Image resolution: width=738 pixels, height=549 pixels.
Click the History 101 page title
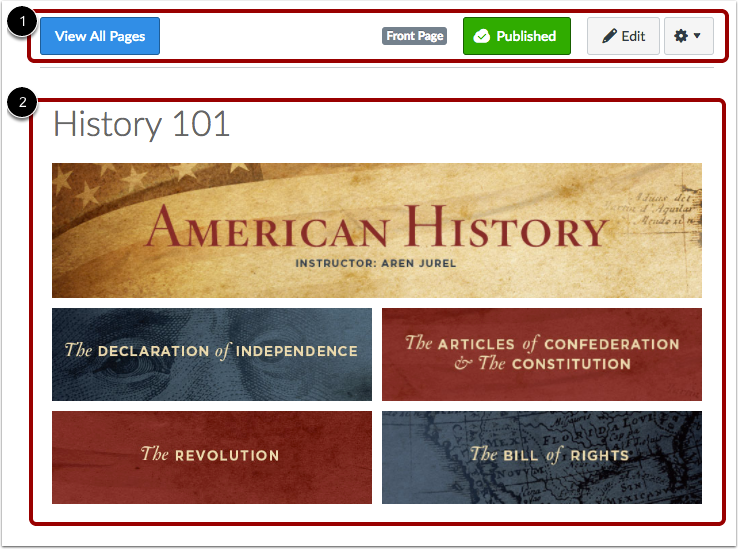(x=141, y=124)
